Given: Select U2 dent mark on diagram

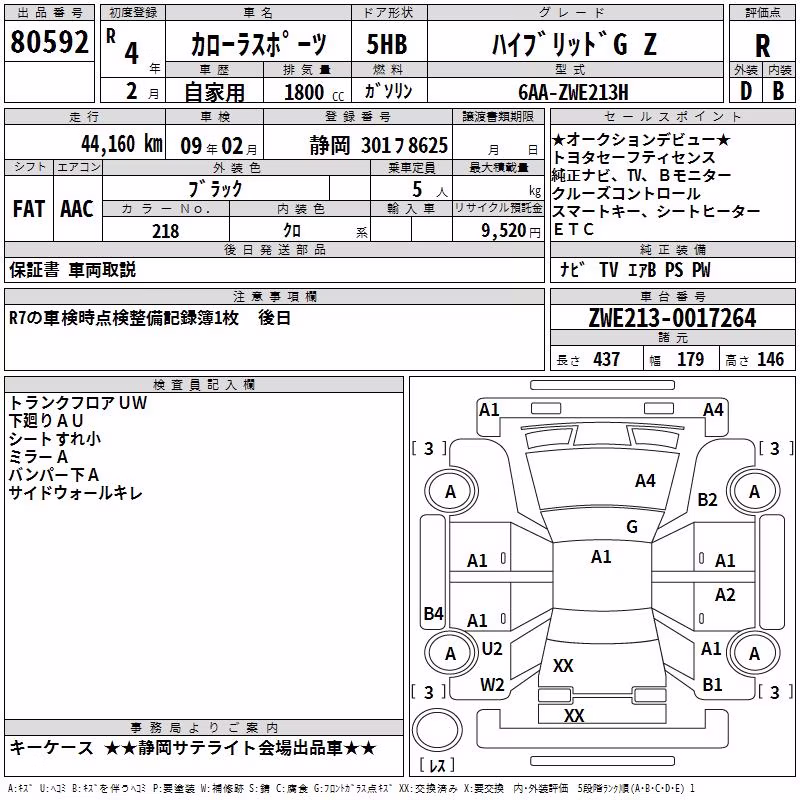Looking at the screenshot, I should (x=492, y=649).
